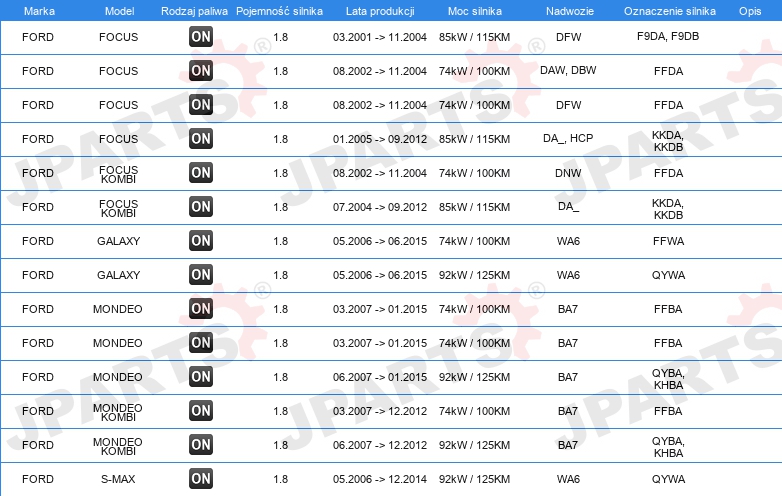Select FOCUS KOMBI in the DNW row
This screenshot has width=782, height=496.
[x=118, y=174]
